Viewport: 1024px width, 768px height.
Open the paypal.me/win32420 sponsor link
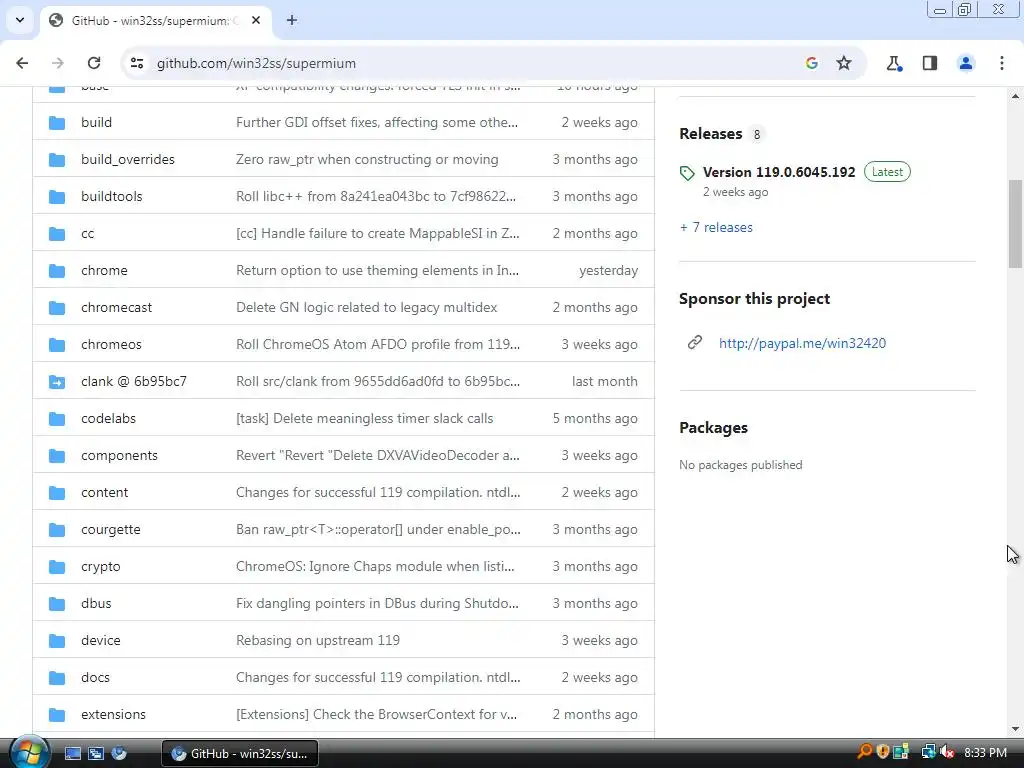pyautogui.click(x=802, y=344)
